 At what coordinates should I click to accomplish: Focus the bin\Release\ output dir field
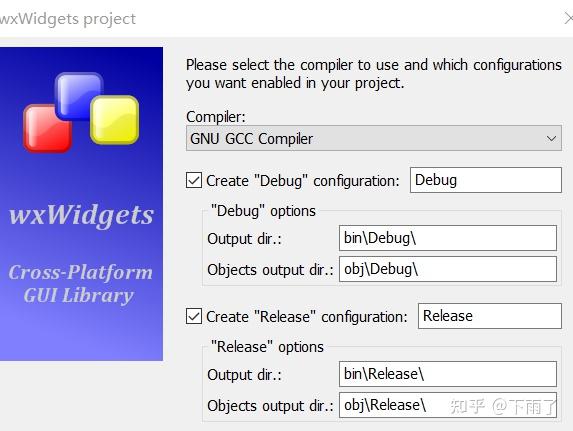pos(448,374)
